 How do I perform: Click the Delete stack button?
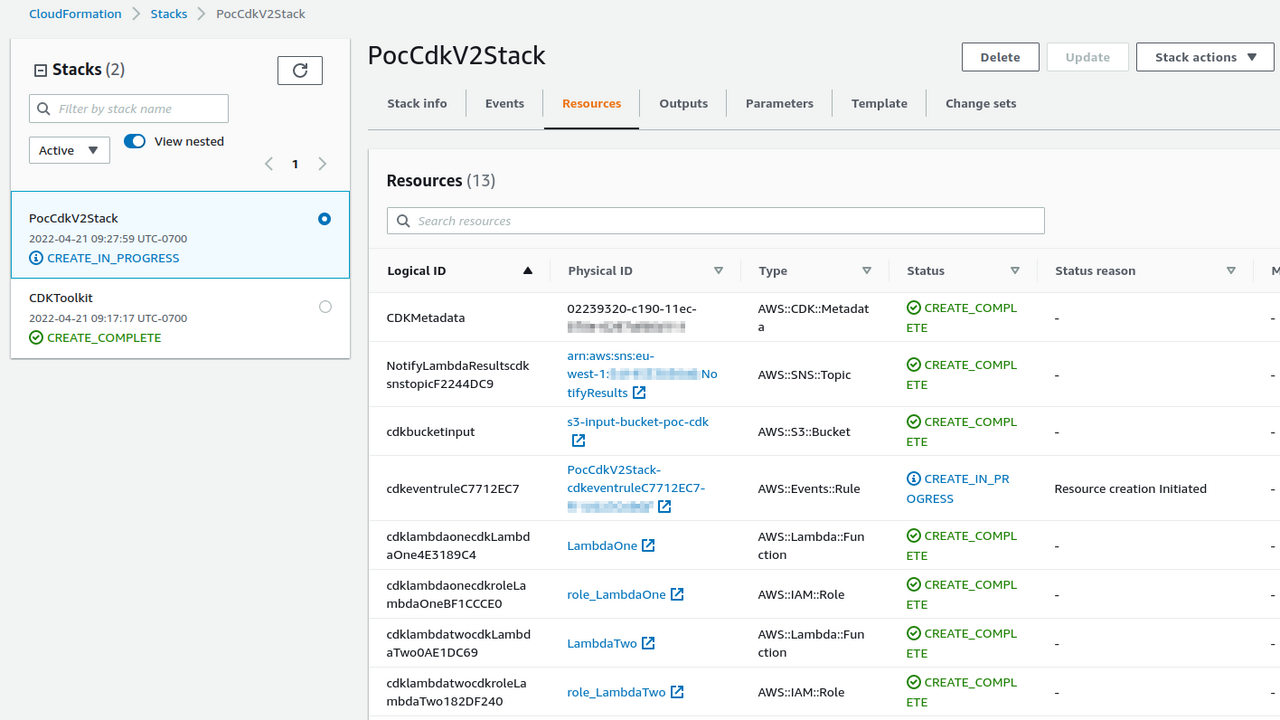[1000, 57]
